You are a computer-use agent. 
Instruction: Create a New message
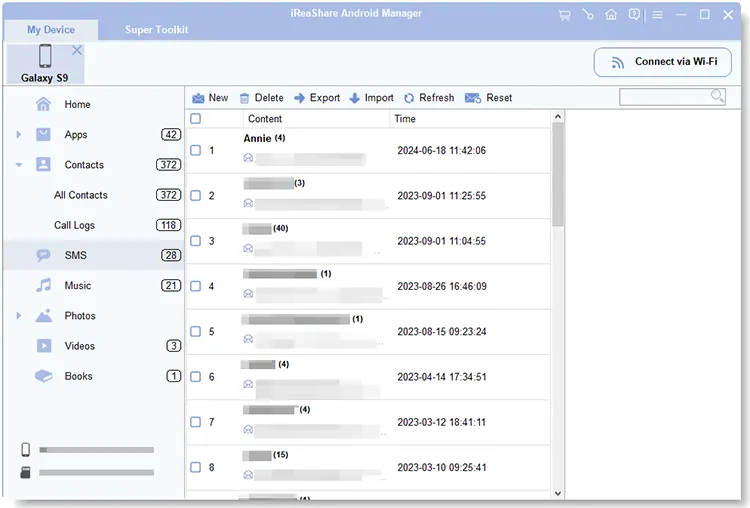(x=210, y=98)
